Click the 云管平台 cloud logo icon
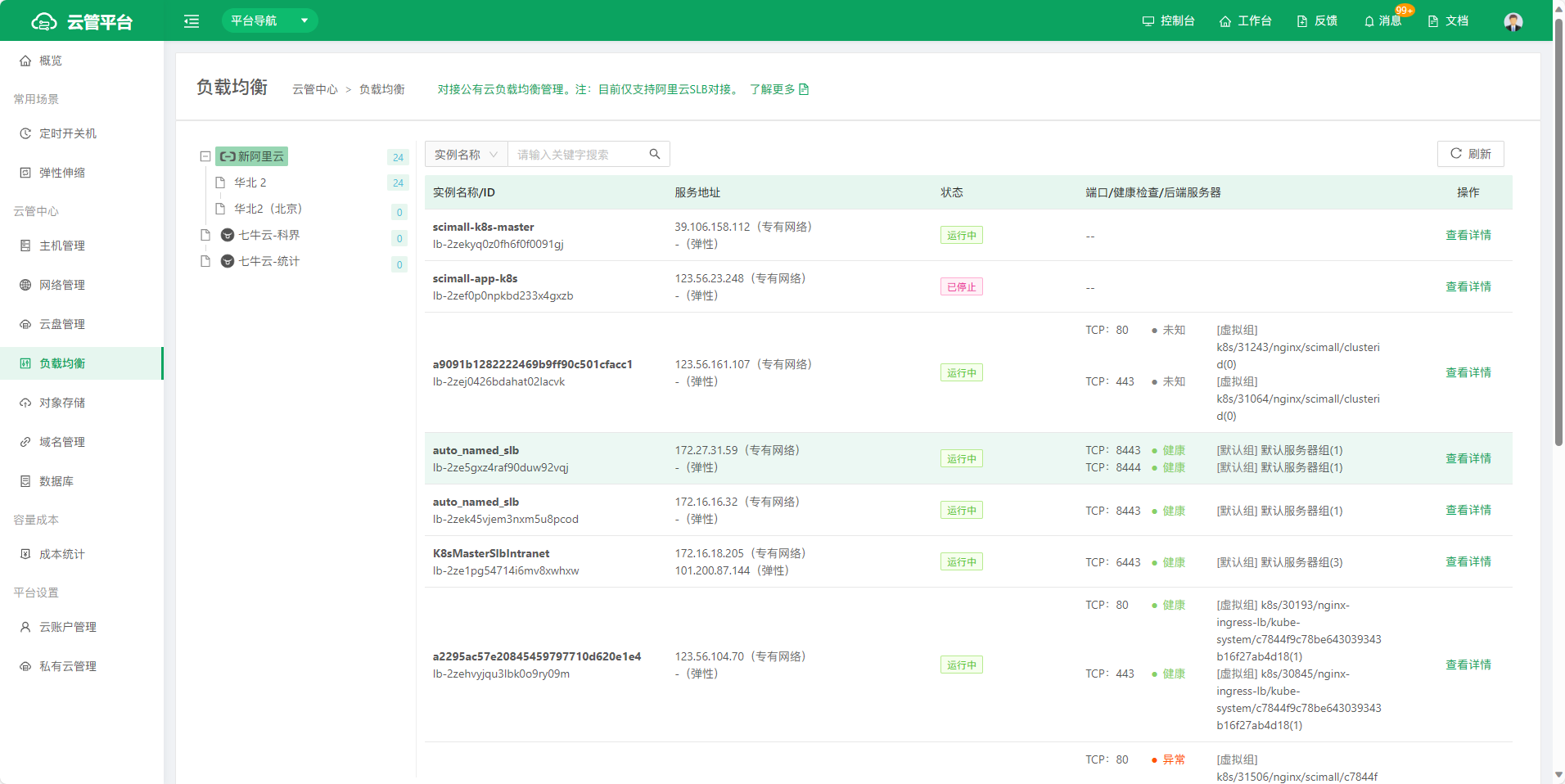This screenshot has height=784, width=1565. click(x=44, y=21)
